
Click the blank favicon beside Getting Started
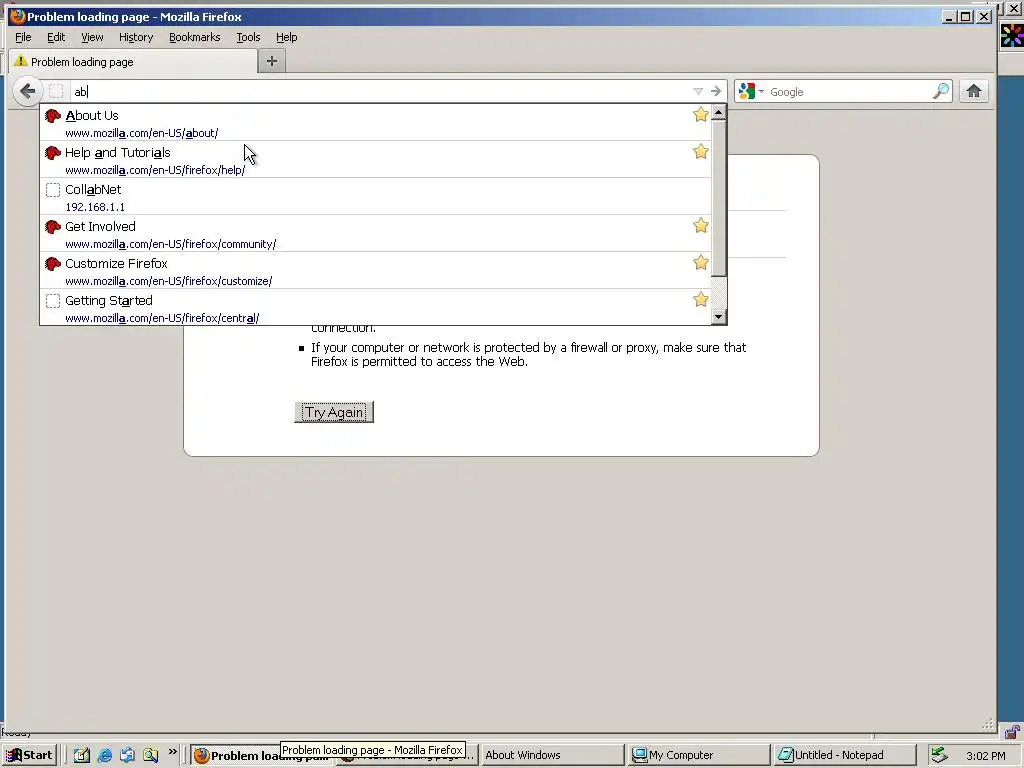[53, 301]
